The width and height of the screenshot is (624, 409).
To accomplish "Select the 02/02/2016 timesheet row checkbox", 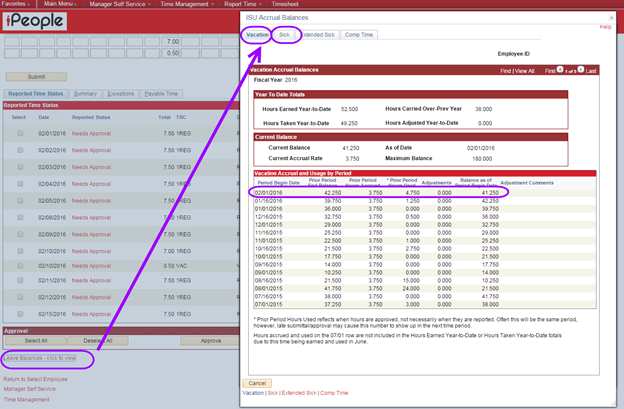I will (20, 150).
